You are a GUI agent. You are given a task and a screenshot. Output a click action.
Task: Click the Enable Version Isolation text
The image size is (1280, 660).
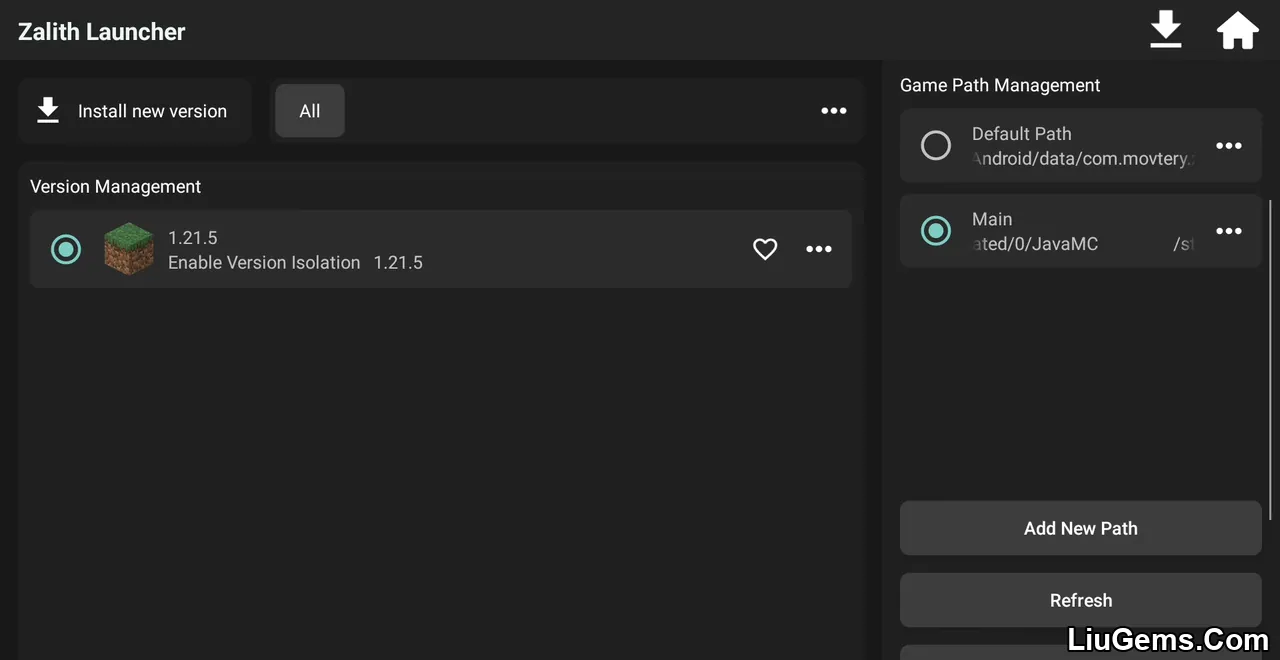264,263
